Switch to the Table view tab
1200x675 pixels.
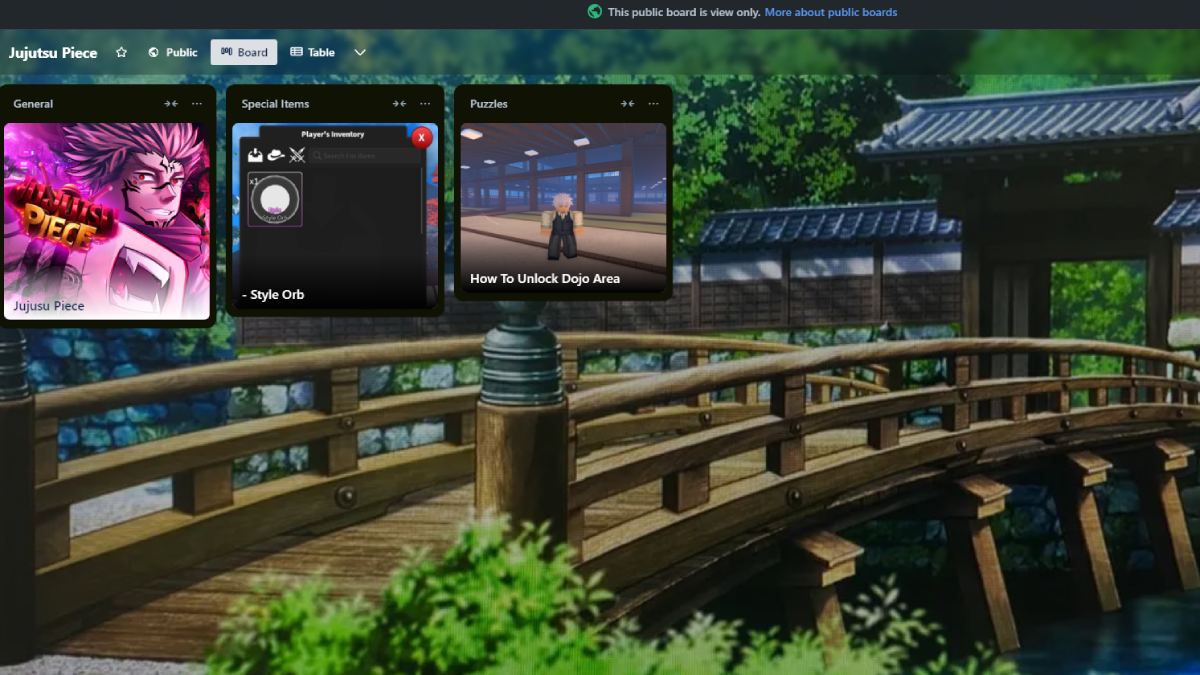pos(312,52)
